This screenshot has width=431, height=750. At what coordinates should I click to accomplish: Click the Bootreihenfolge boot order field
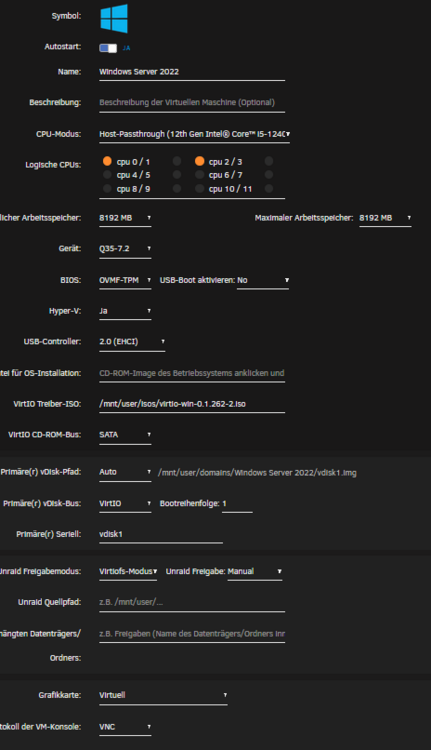point(237,504)
